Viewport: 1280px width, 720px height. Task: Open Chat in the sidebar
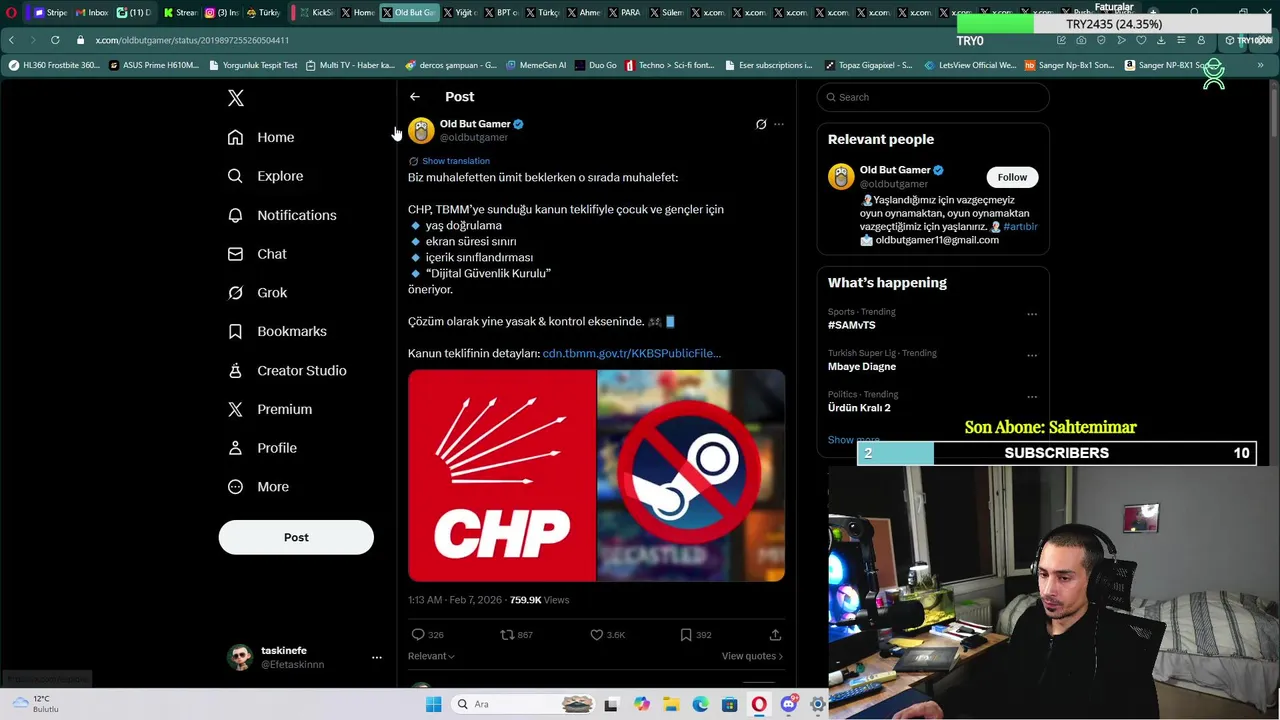pyautogui.click(x=257, y=254)
